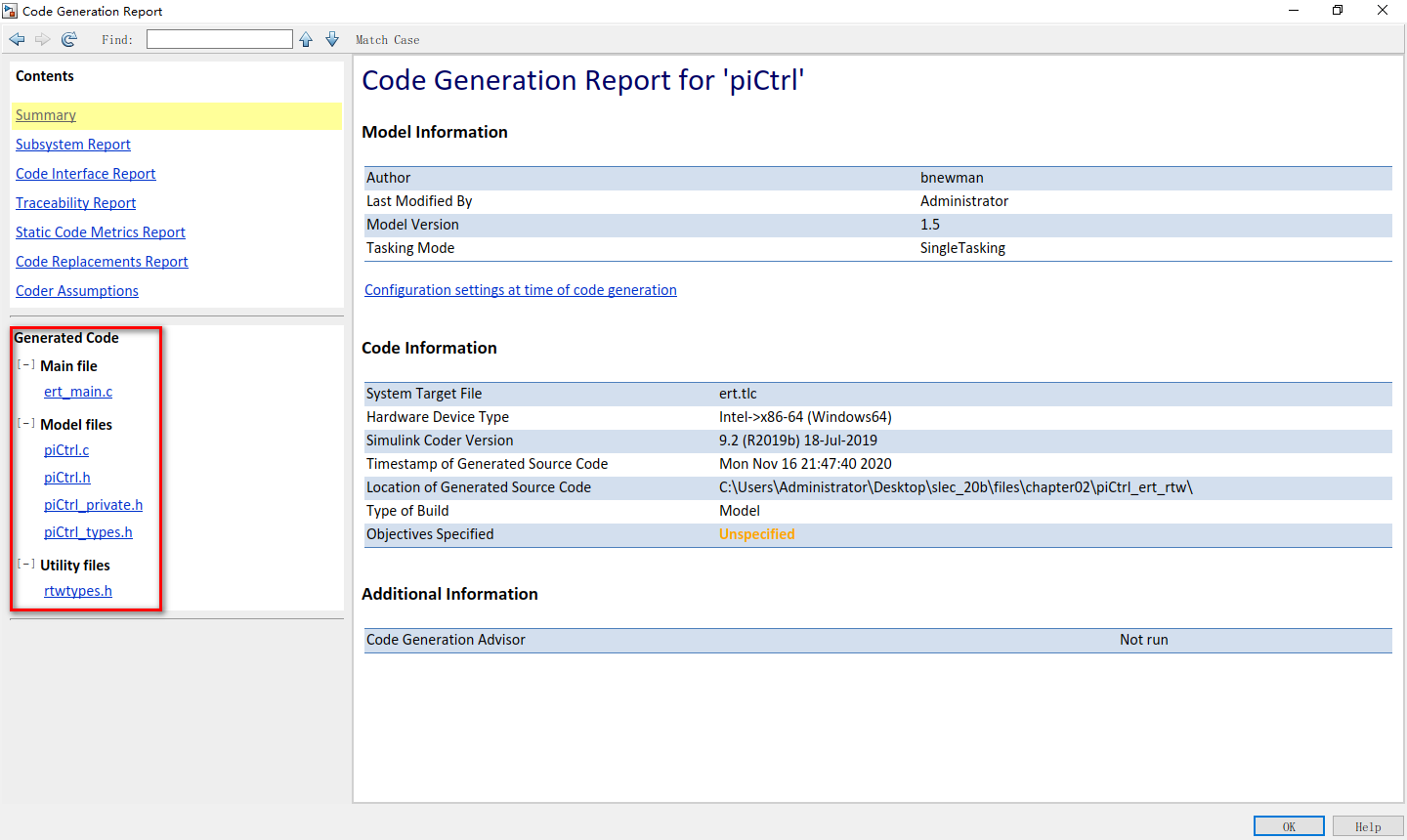Navigate back in the report history
The height and width of the screenshot is (840, 1407).
(16, 39)
